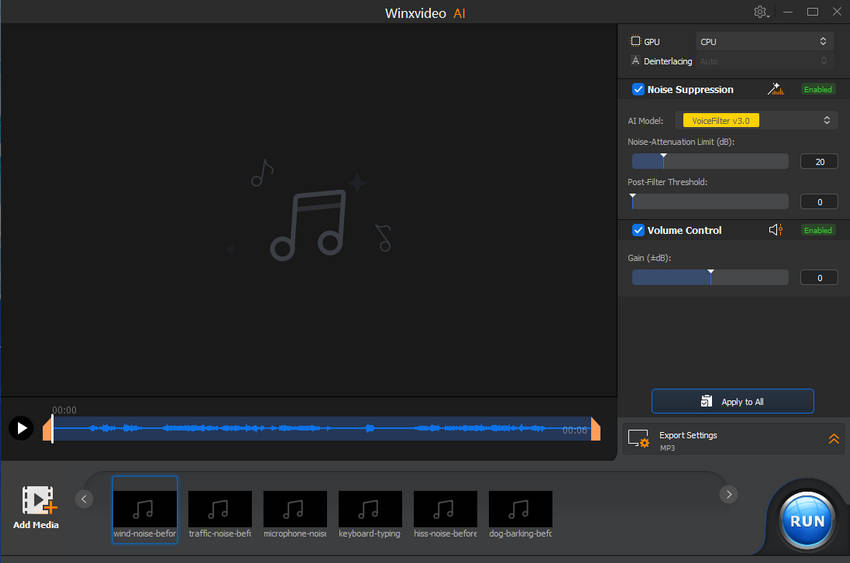Click the Noise Suppression magic wand icon
Image resolution: width=850 pixels, height=563 pixels.
click(x=775, y=89)
